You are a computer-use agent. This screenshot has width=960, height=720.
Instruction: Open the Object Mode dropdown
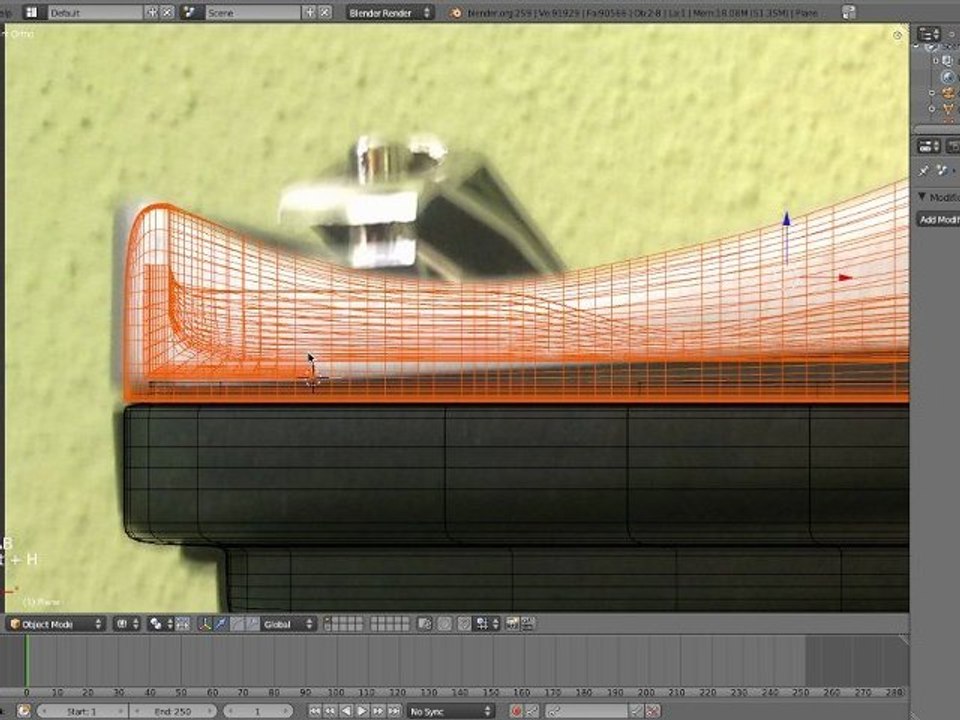pyautogui.click(x=55, y=624)
